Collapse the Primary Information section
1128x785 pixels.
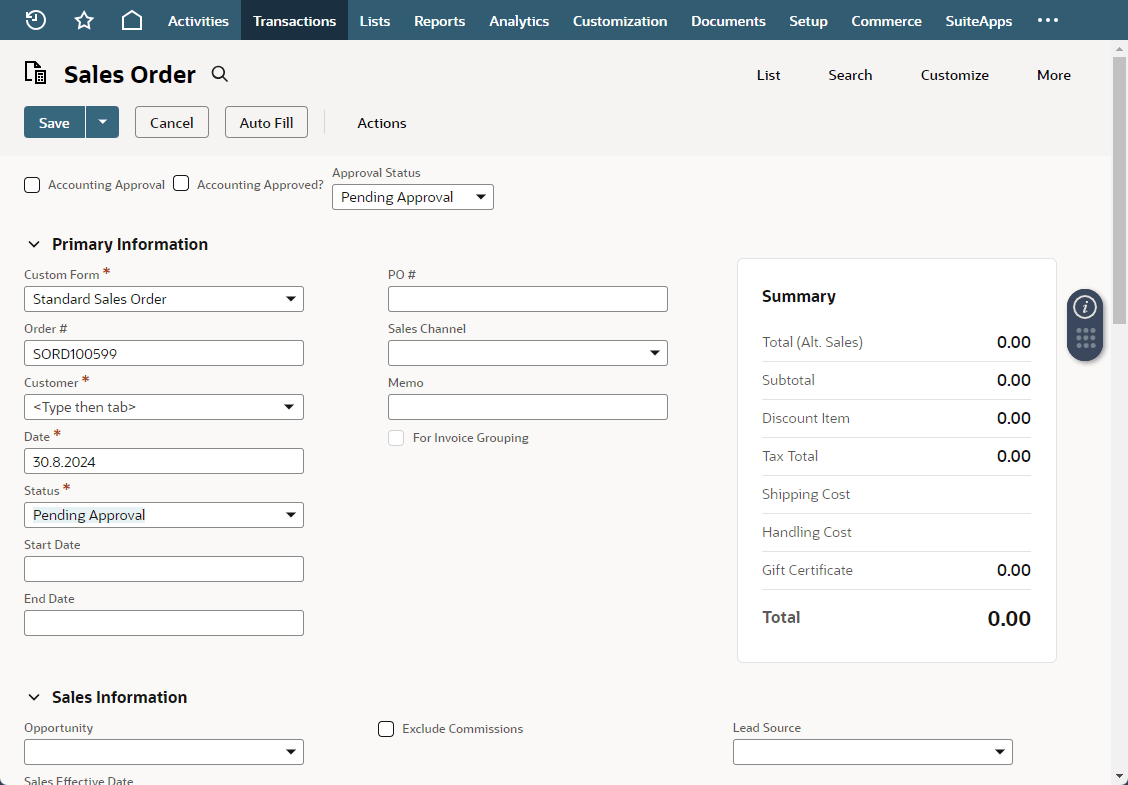pyautogui.click(x=33, y=243)
